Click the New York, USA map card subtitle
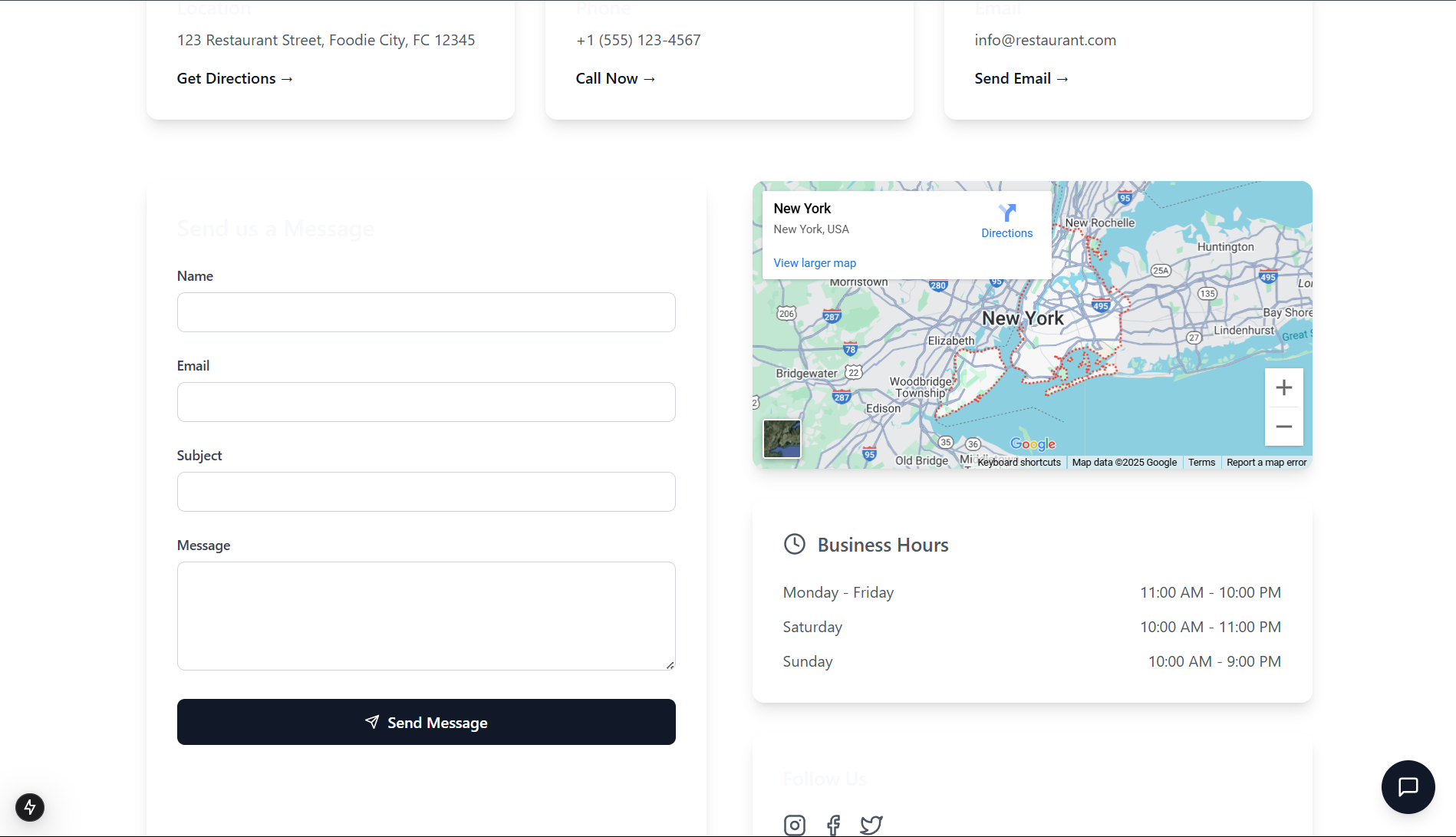 [x=811, y=229]
